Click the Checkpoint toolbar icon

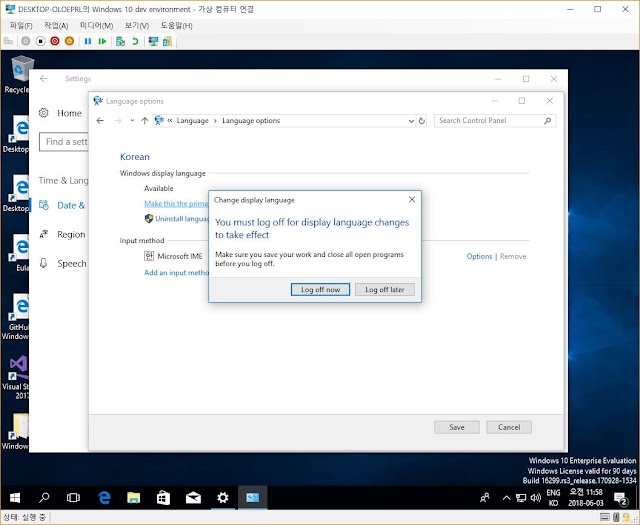tap(120, 41)
